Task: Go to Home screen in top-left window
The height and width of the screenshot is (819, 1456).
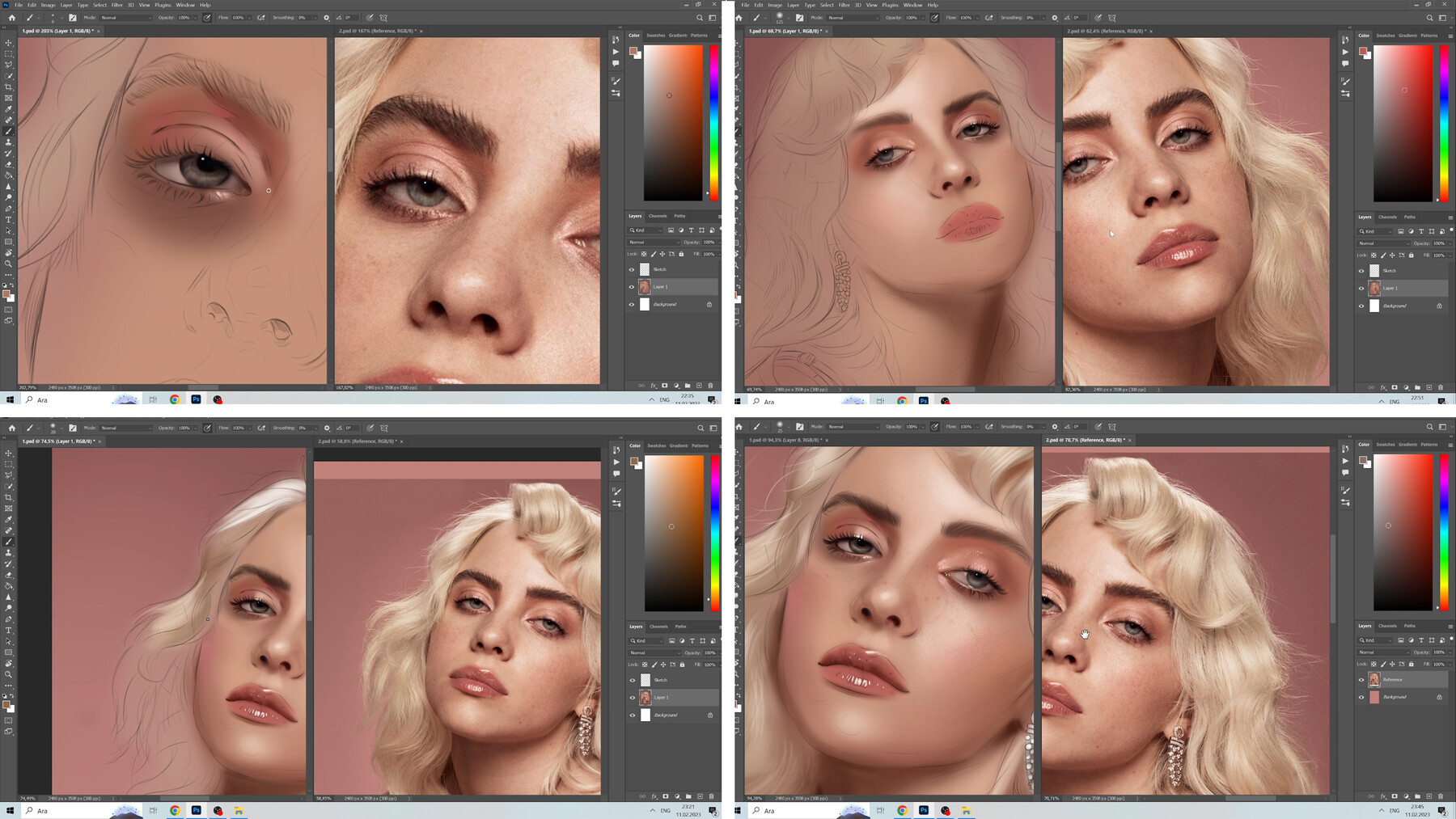Action: click(11, 18)
